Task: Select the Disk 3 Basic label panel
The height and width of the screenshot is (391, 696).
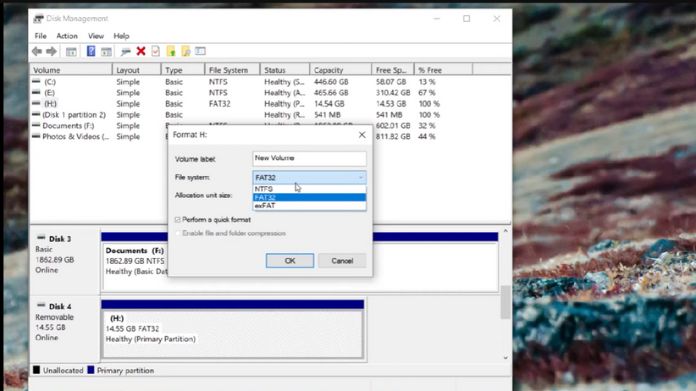Action: coord(65,261)
